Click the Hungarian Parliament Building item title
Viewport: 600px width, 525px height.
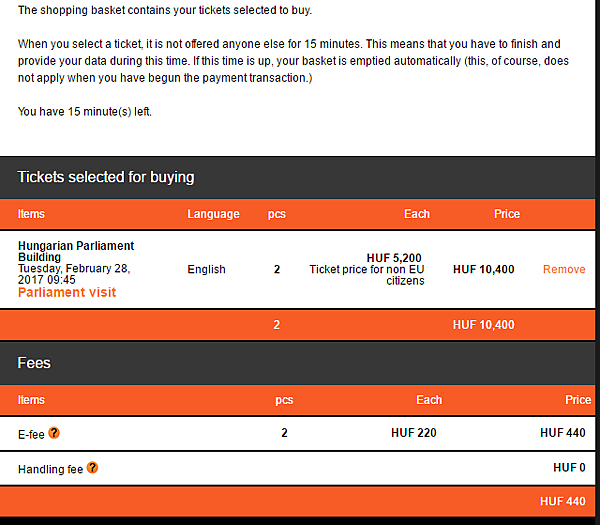coord(76,251)
